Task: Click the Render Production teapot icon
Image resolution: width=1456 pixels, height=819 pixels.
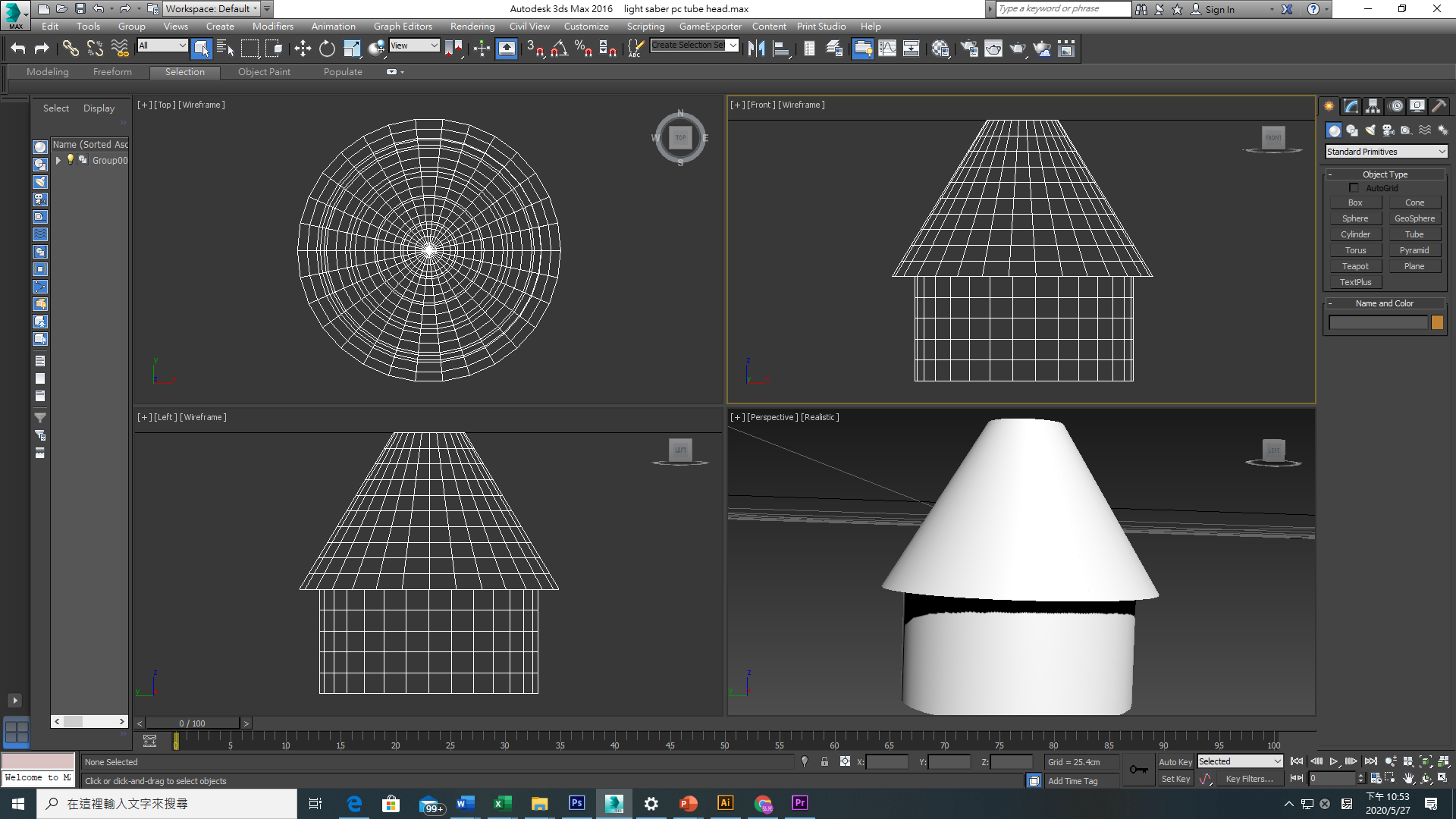Action: pyautogui.click(x=1018, y=49)
